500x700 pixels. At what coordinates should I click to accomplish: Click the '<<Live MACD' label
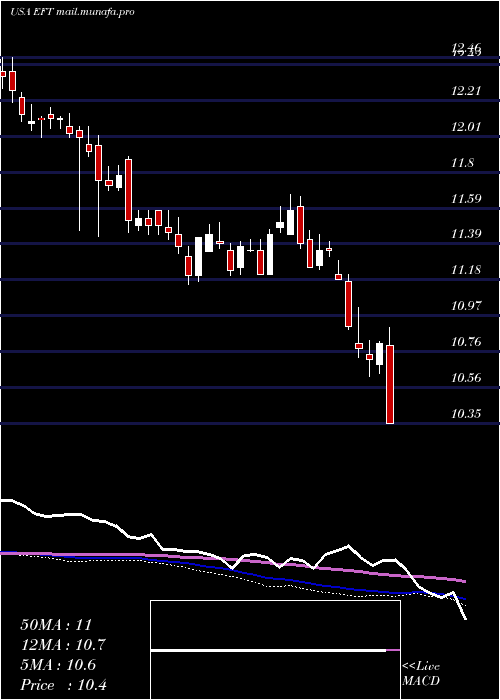[421, 674]
